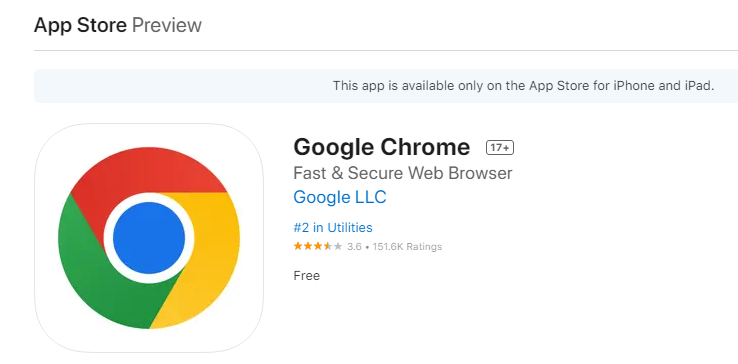Screen dimensions: 738x364
Task: Click the 151.6K Ratings text
Action: click(407, 246)
